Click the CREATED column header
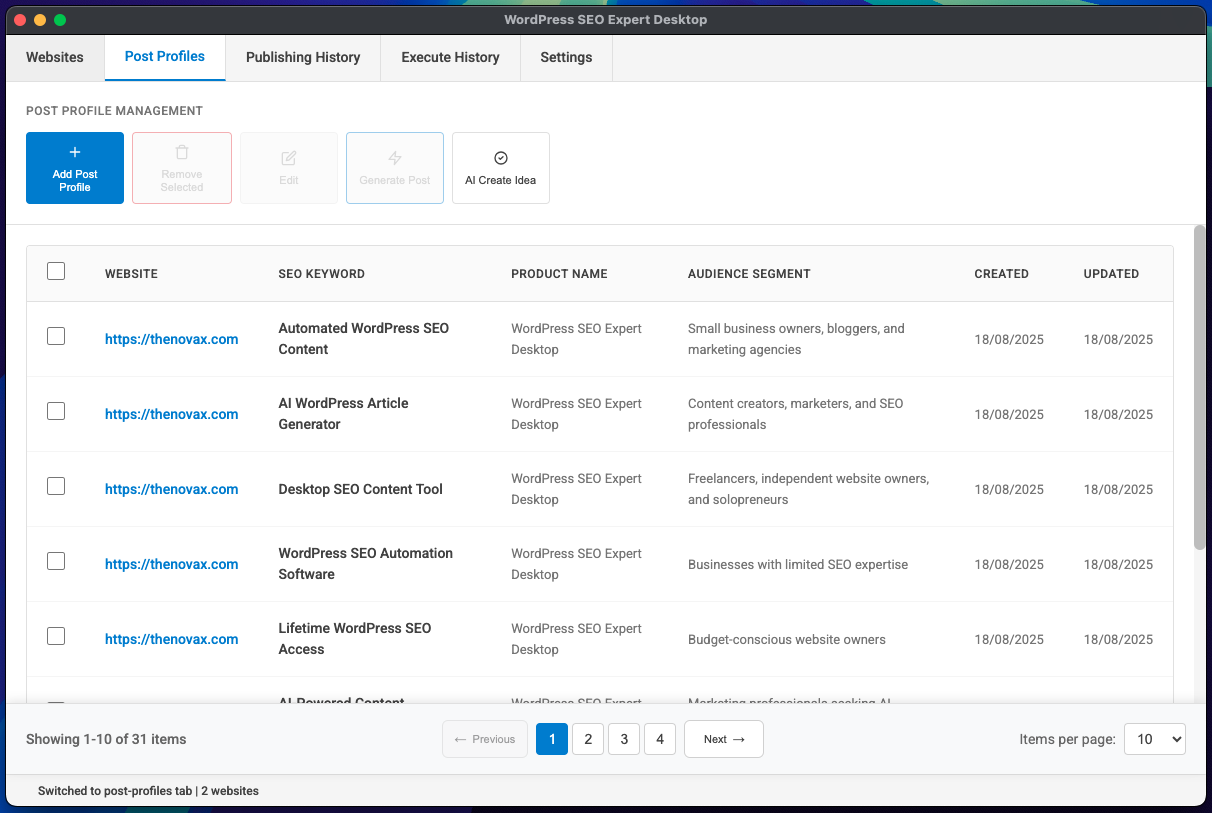This screenshot has width=1212, height=813. pos(1001,274)
